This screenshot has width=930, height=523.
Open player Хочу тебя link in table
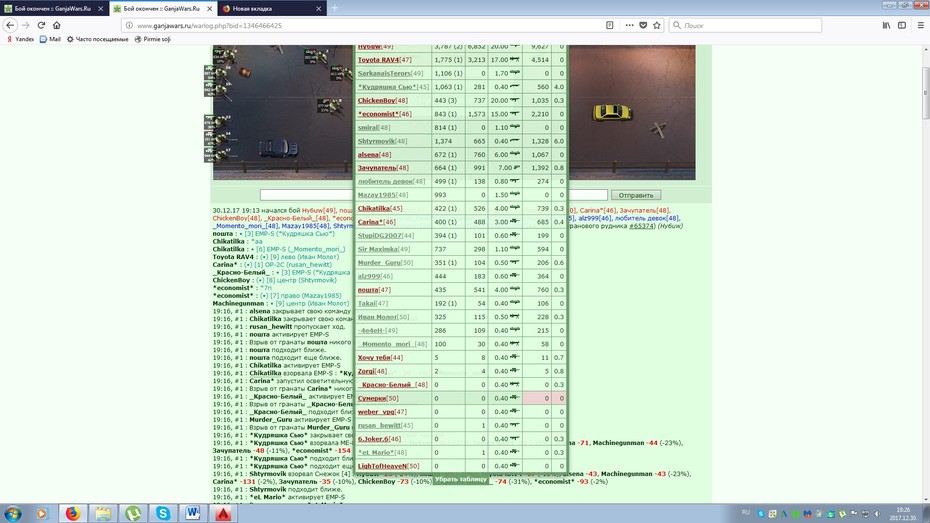[374, 358]
